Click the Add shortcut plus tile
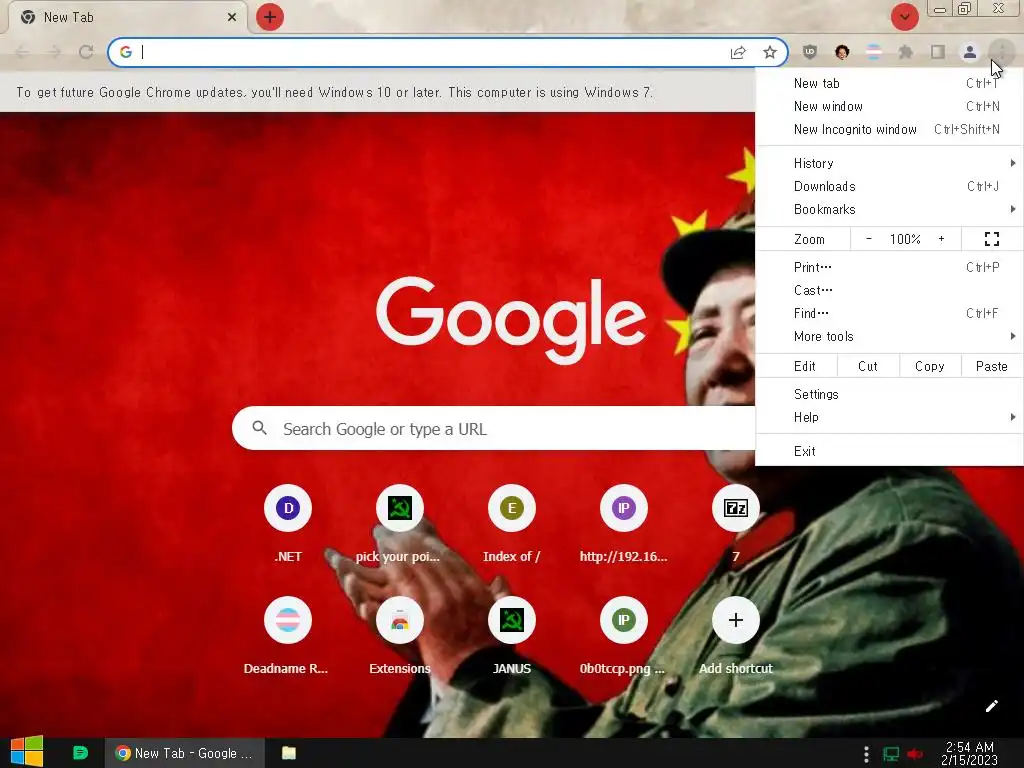This screenshot has width=1024, height=768. coord(735,620)
